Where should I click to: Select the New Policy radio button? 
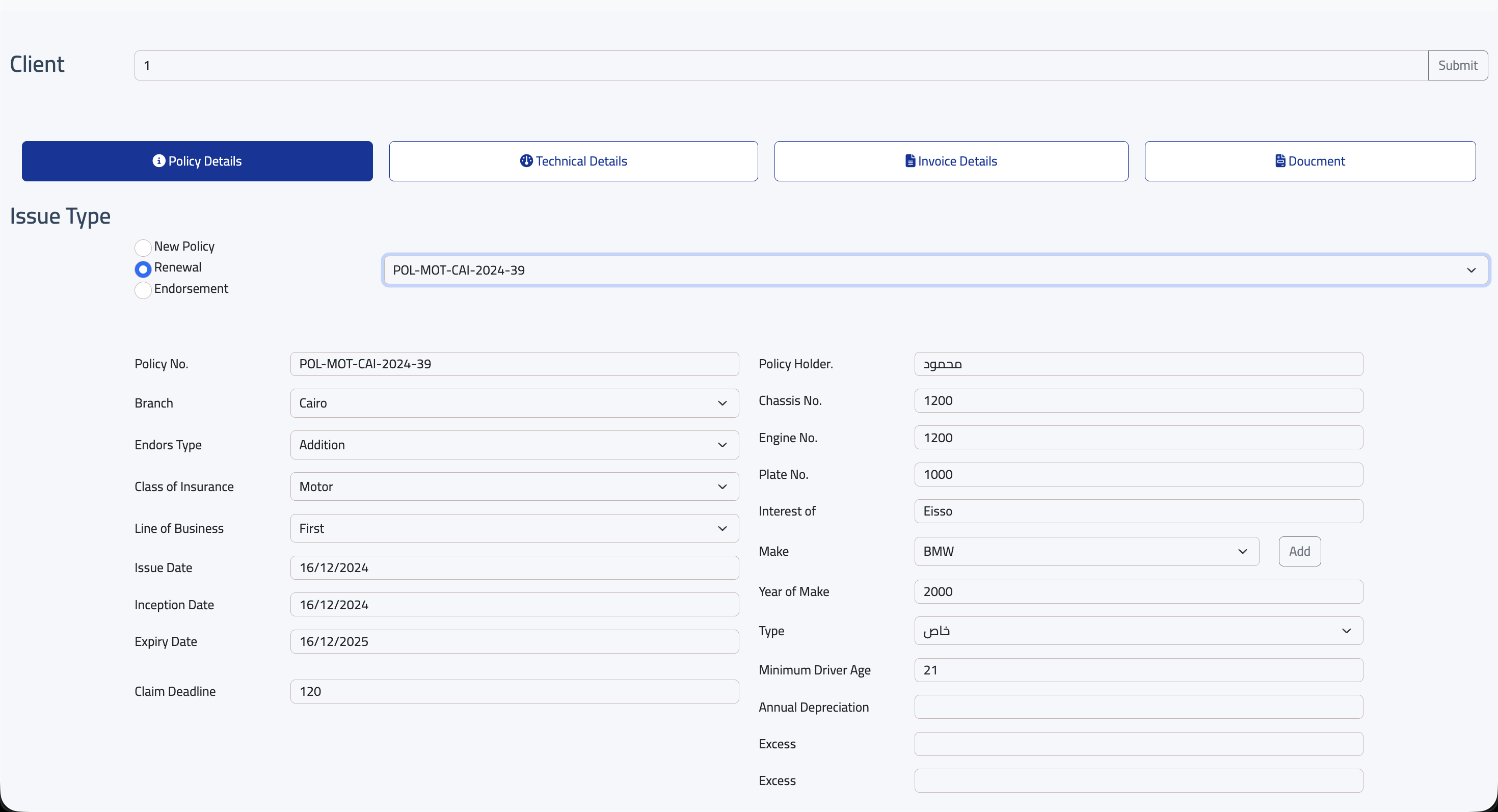[143, 248]
